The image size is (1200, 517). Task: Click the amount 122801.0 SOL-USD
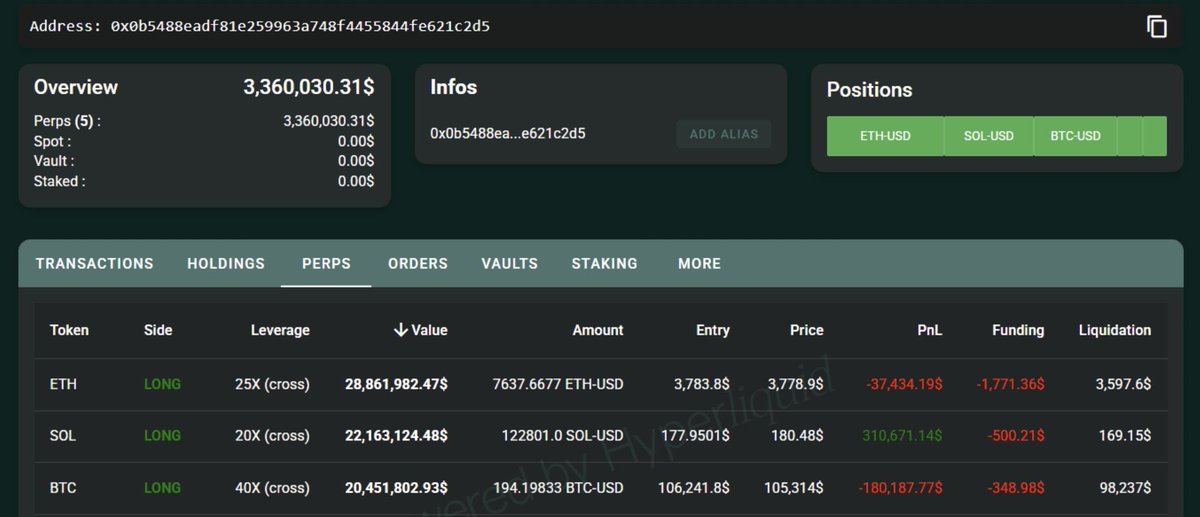click(x=562, y=435)
